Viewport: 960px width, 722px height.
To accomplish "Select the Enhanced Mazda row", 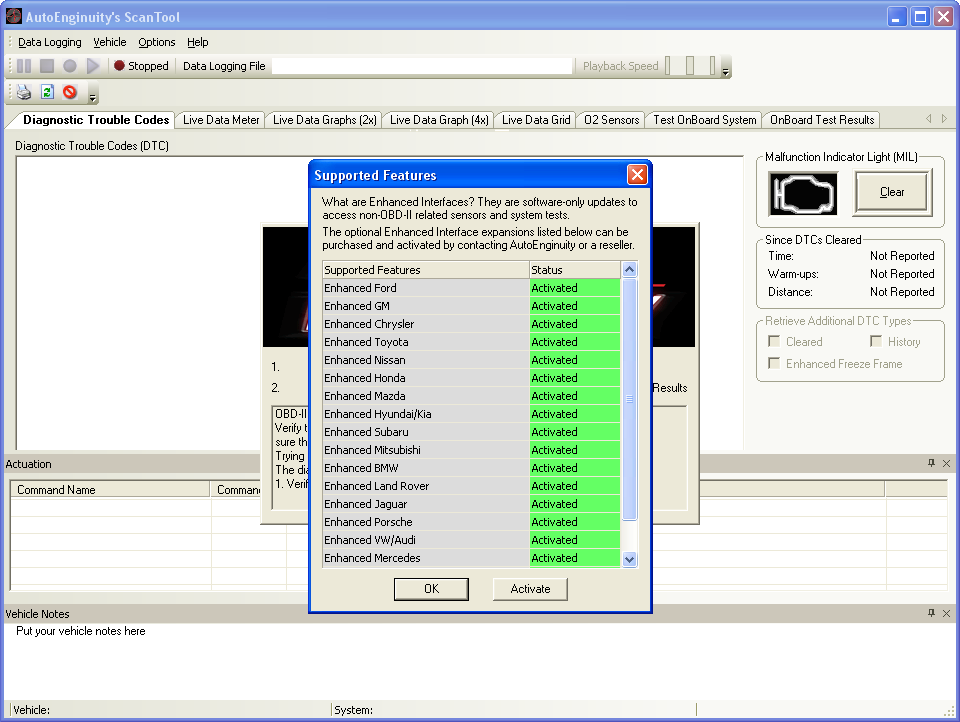I will pyautogui.click(x=471, y=396).
